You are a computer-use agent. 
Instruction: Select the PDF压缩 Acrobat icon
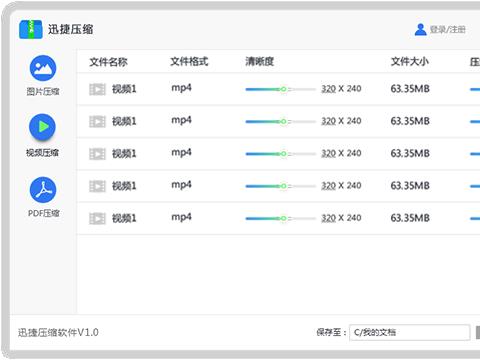[x=43, y=190]
